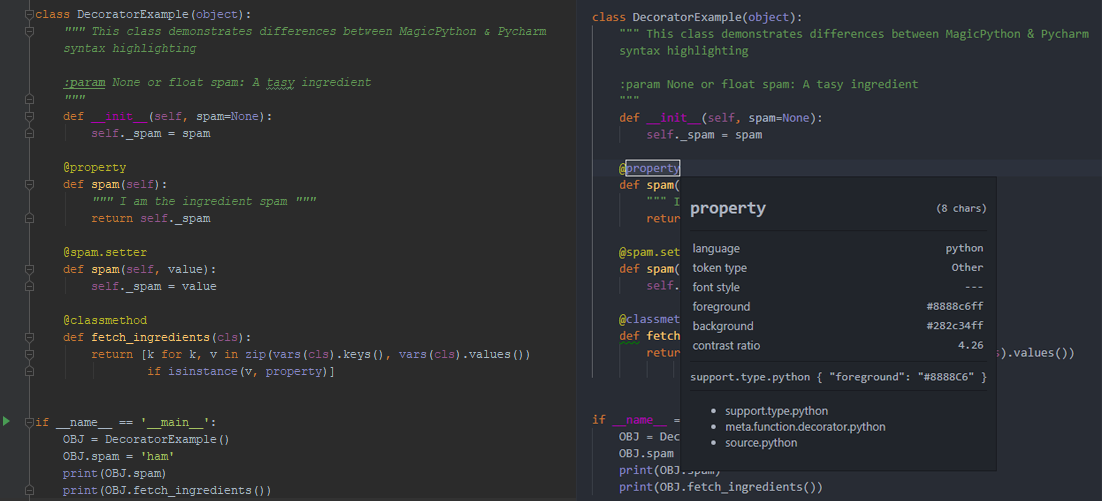This screenshot has height=501, width=1102.
Task: Click fold-end marker beside 'self._spam = spam'
Action: [29, 133]
